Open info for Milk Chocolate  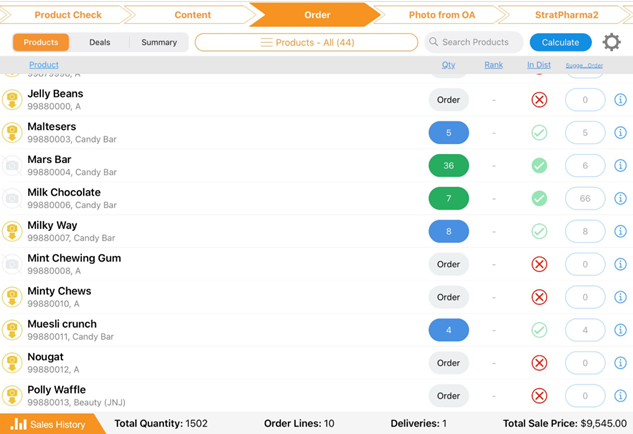tap(620, 198)
